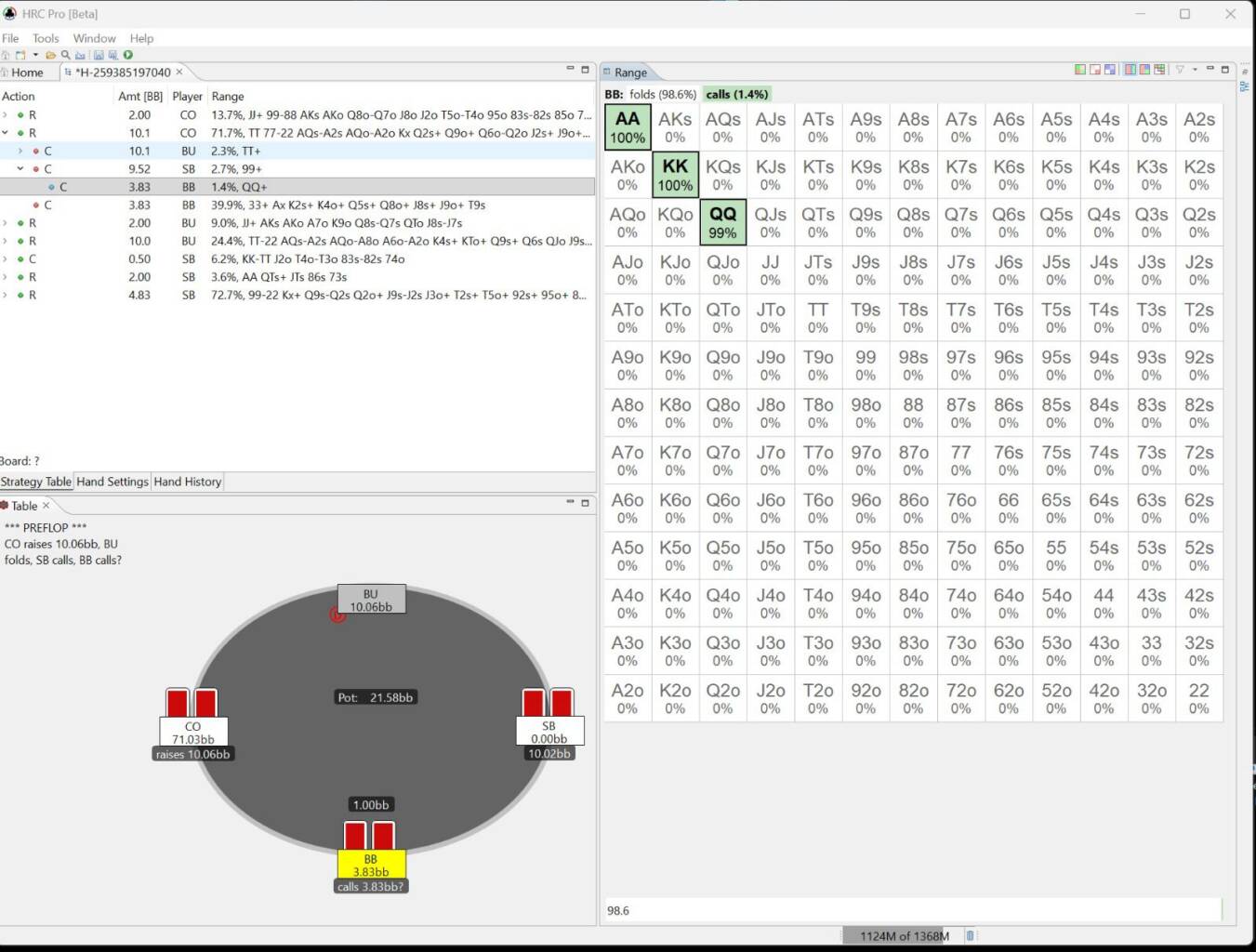Screen dimensions: 1256x952
Task: Toggle the multi-color mixed strategy display icon
Action: (x=1159, y=69)
